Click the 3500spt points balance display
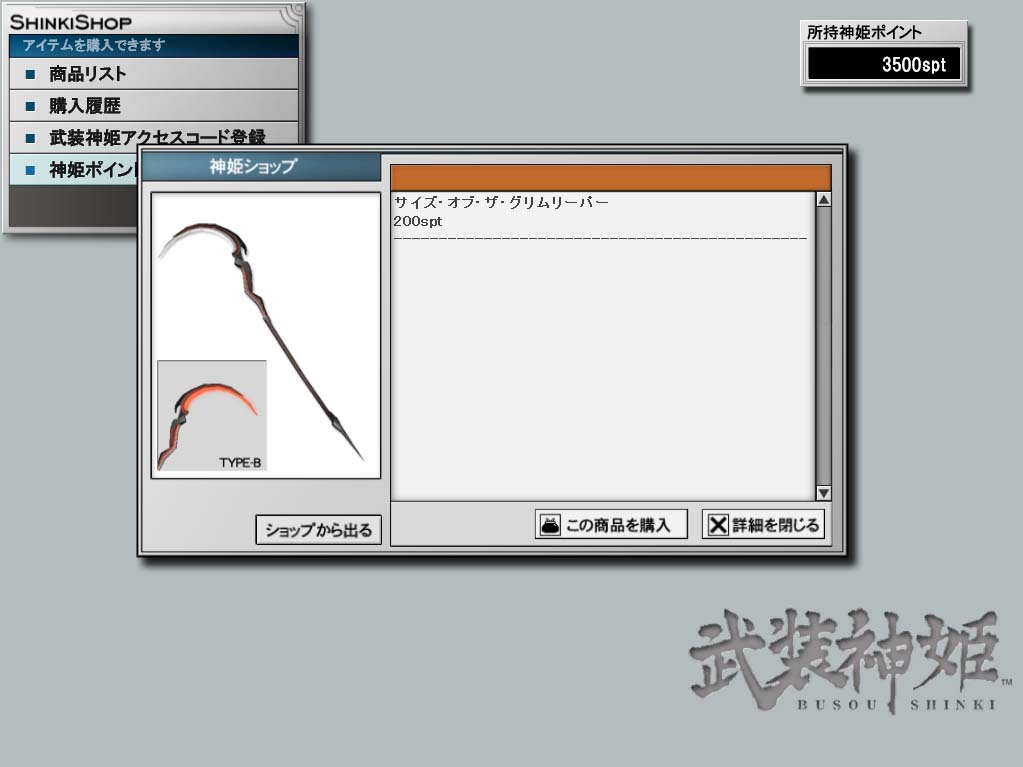The height and width of the screenshot is (767, 1023). click(884, 65)
